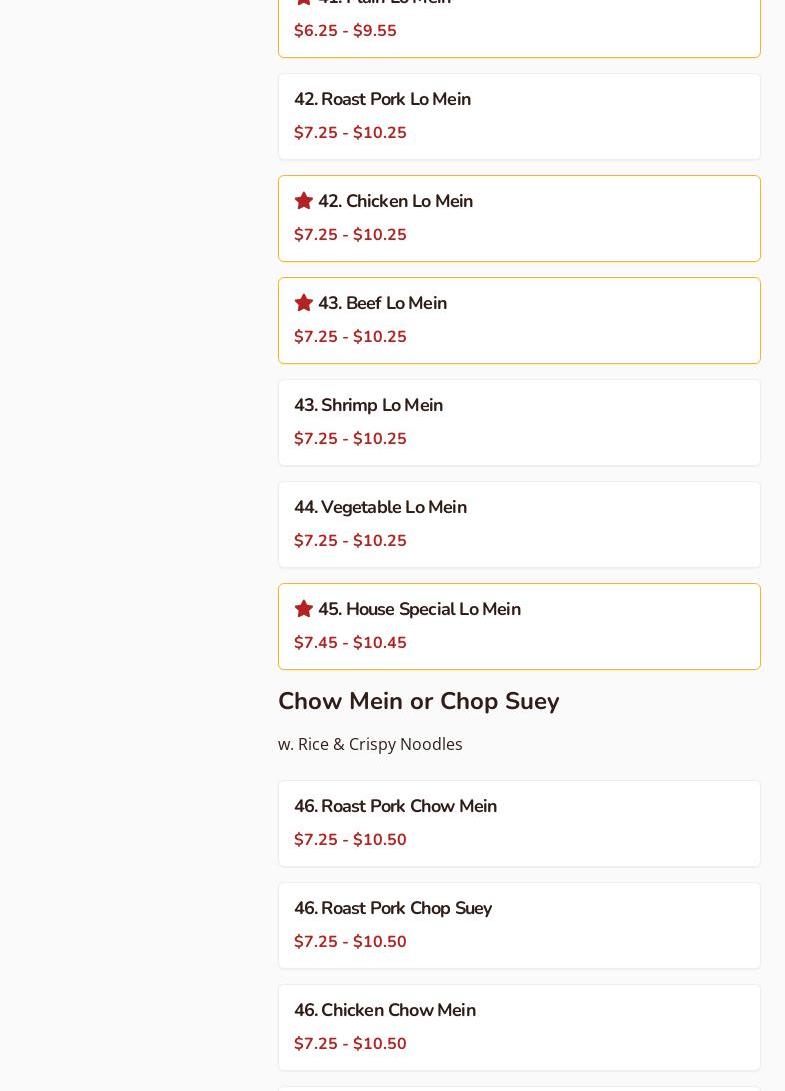Choose the 43. Beef Lo Mein title
This screenshot has height=1091, width=785.
(x=382, y=304)
